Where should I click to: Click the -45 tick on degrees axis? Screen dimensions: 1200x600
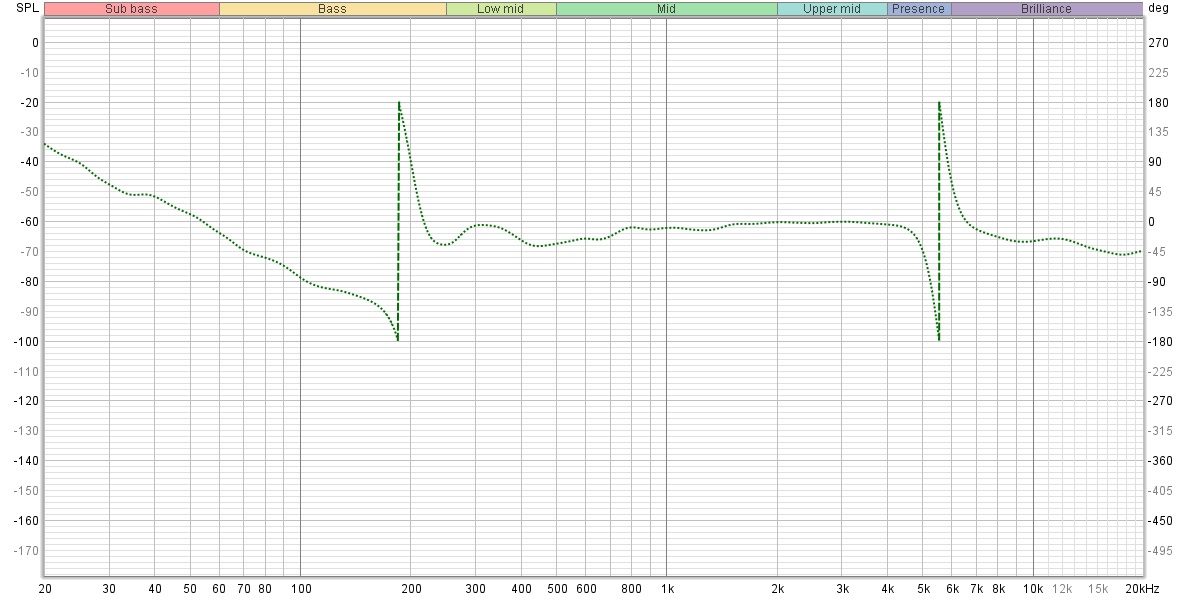1158,252
